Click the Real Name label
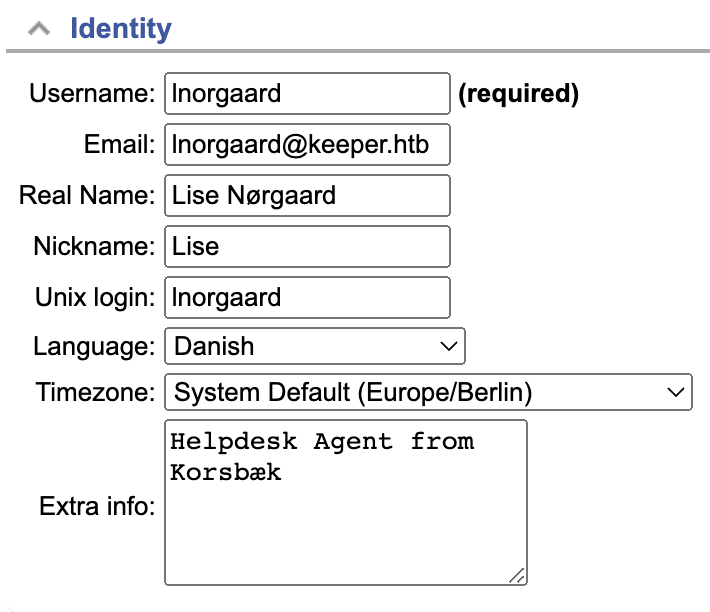710x612 pixels. [x=87, y=196]
